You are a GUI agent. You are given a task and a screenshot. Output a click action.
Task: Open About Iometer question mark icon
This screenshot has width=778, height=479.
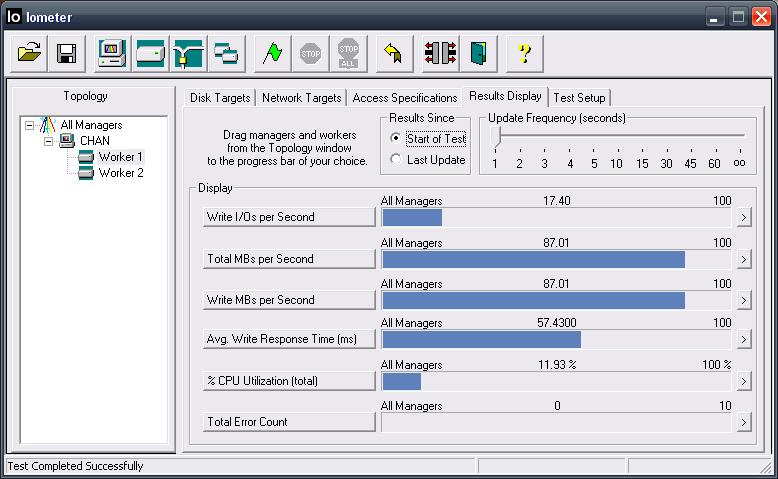tap(524, 54)
